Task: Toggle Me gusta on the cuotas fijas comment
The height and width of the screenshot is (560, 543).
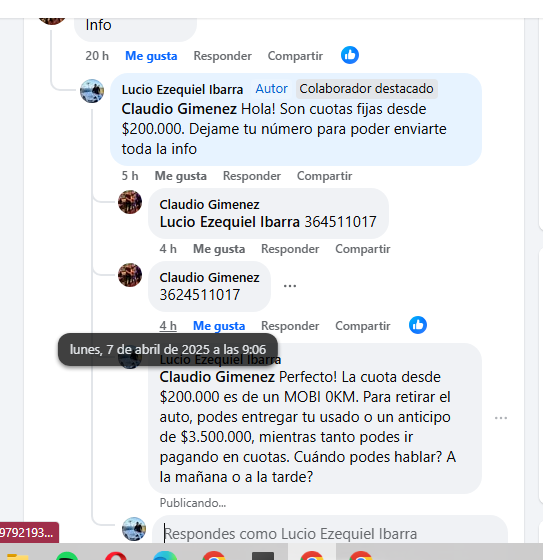Action: pyautogui.click(x=180, y=176)
